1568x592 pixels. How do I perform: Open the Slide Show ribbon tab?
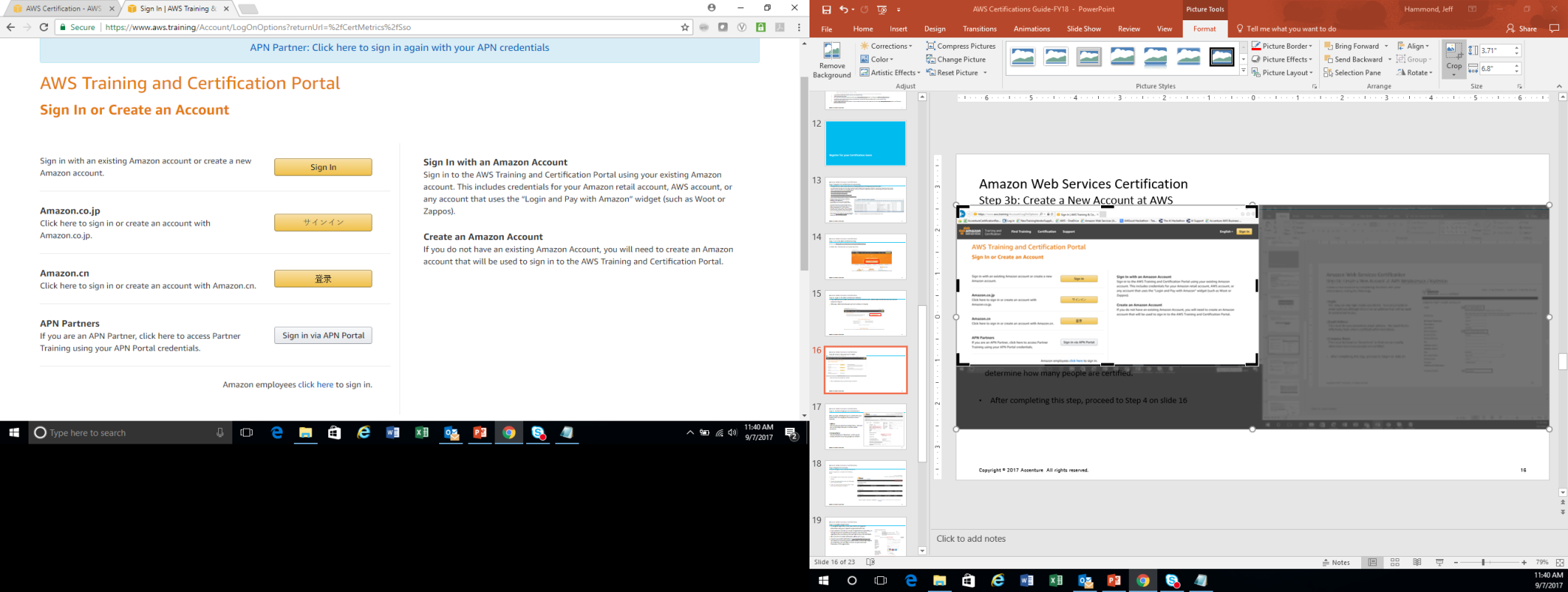click(1084, 28)
